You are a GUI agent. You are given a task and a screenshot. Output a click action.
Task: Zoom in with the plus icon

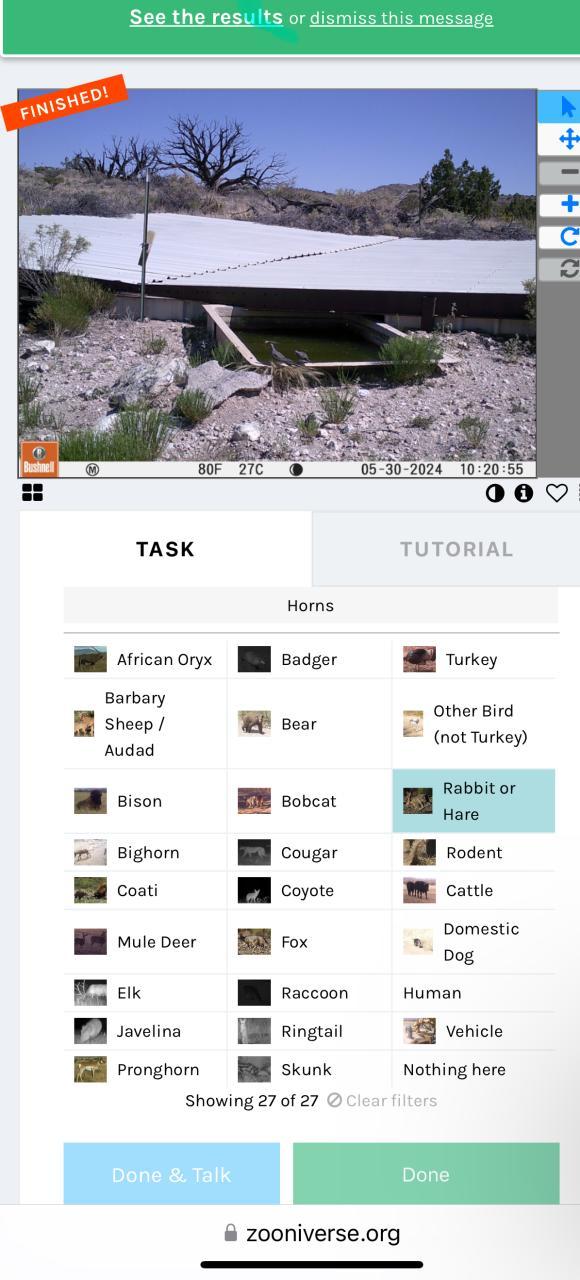(568, 204)
